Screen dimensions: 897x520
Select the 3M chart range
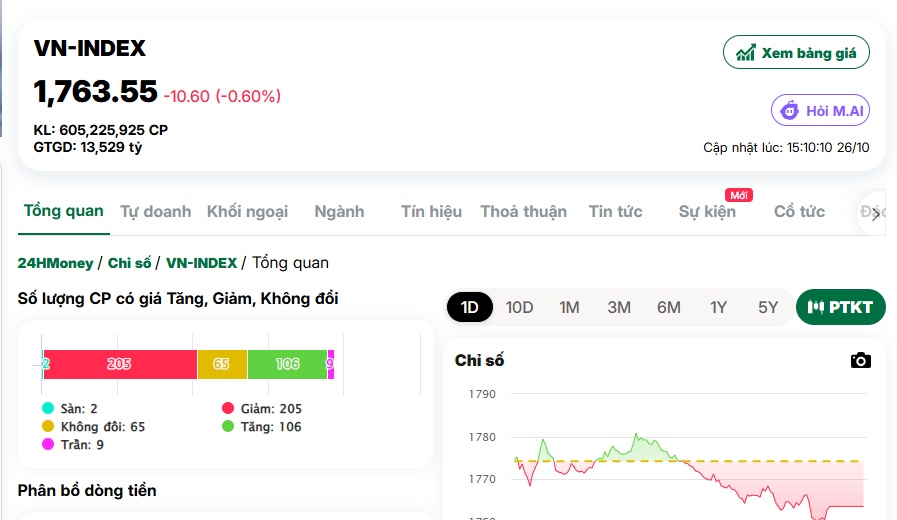619,307
